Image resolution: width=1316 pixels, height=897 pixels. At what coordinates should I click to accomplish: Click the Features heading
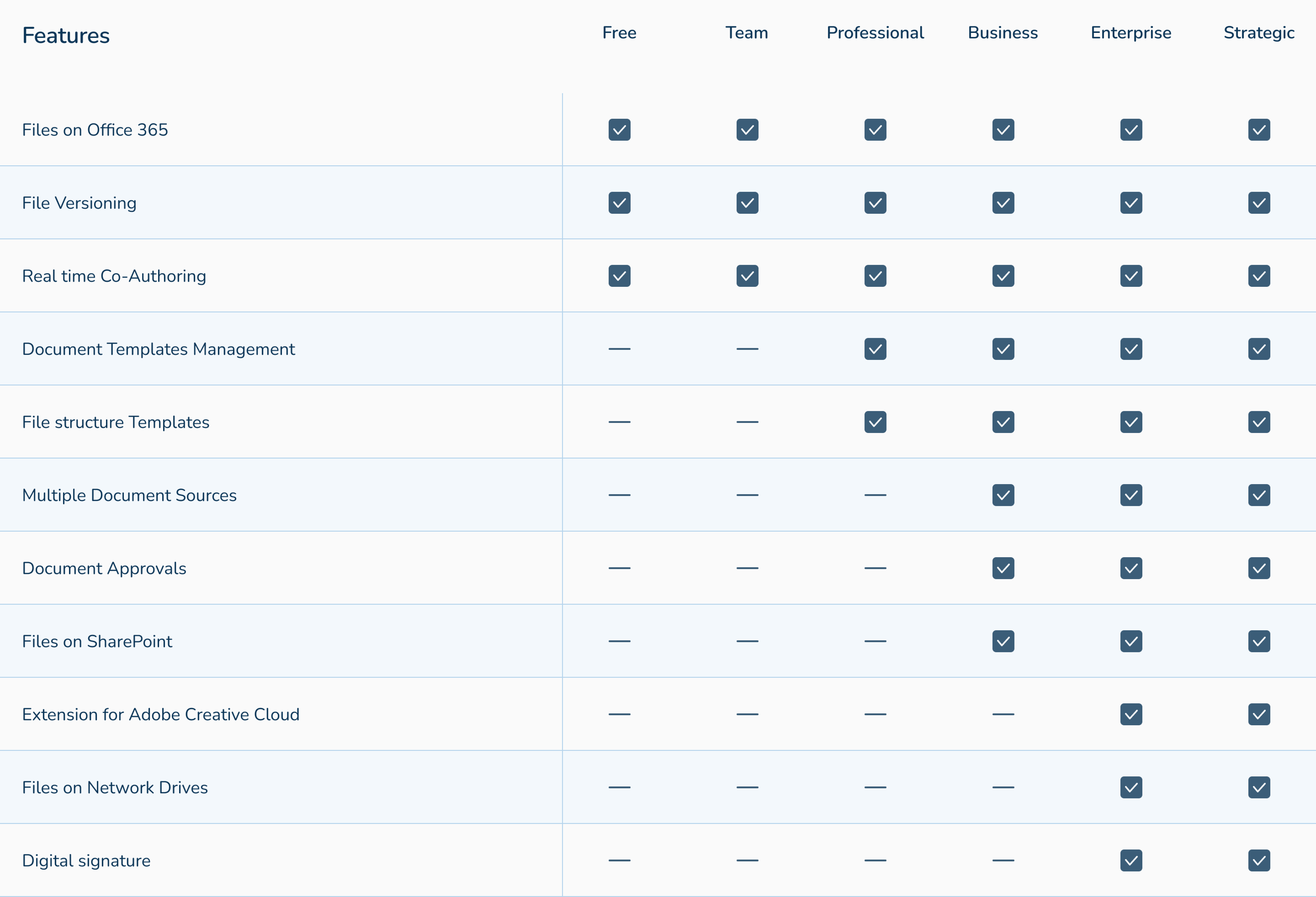point(66,35)
